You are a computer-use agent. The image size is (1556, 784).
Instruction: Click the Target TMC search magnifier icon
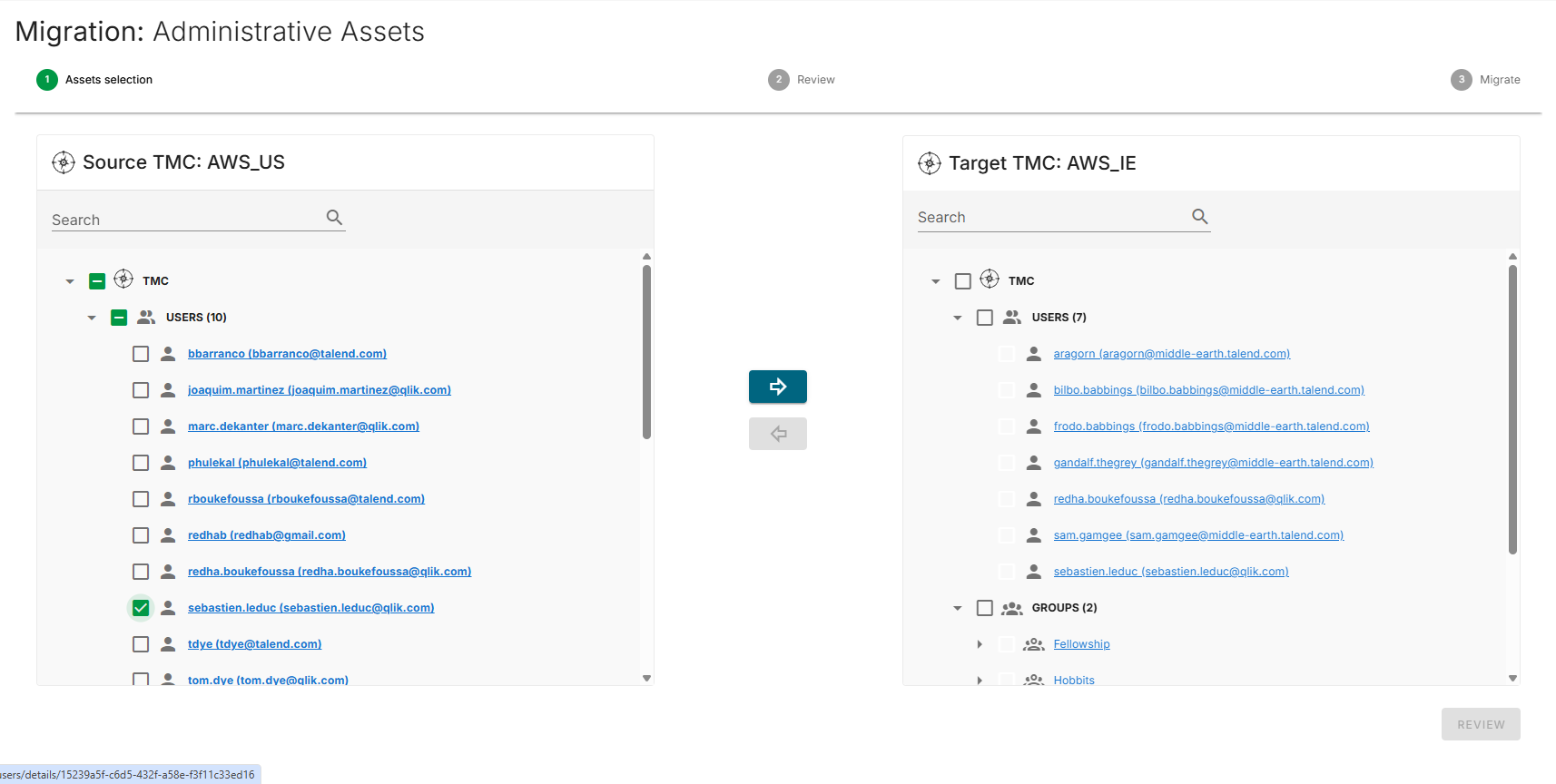[x=1199, y=217]
